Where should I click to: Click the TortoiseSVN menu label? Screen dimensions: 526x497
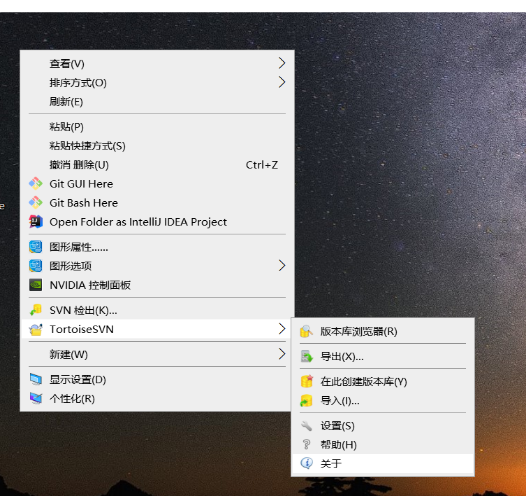coord(82,329)
